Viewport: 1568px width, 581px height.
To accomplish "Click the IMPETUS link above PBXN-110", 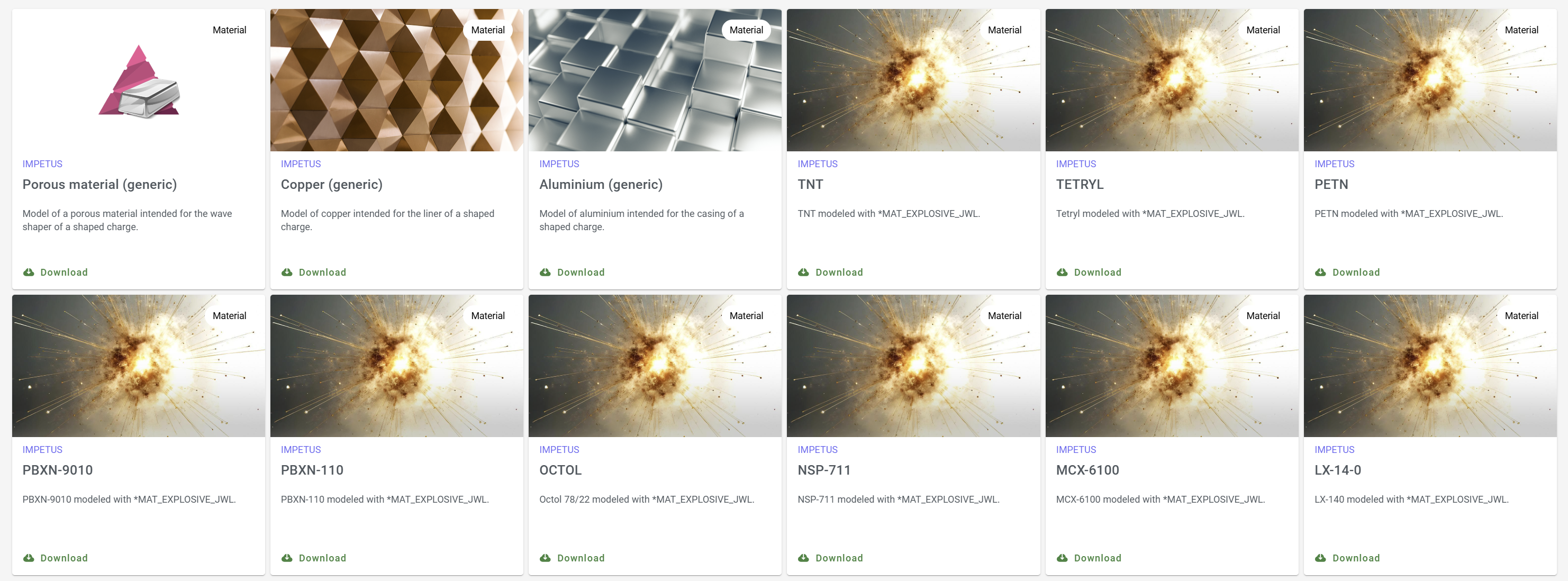I will (x=301, y=450).
